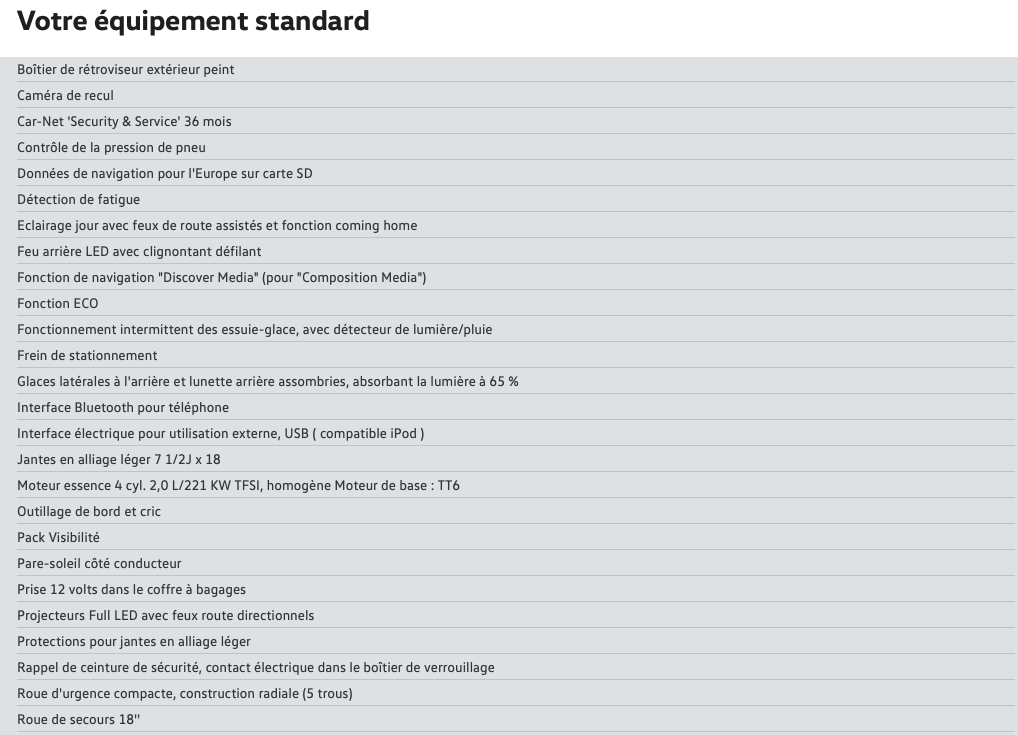The height and width of the screenshot is (735, 1018).
Task: Click 'Glaces latérales à l'arrière' row
Action: 515,381
